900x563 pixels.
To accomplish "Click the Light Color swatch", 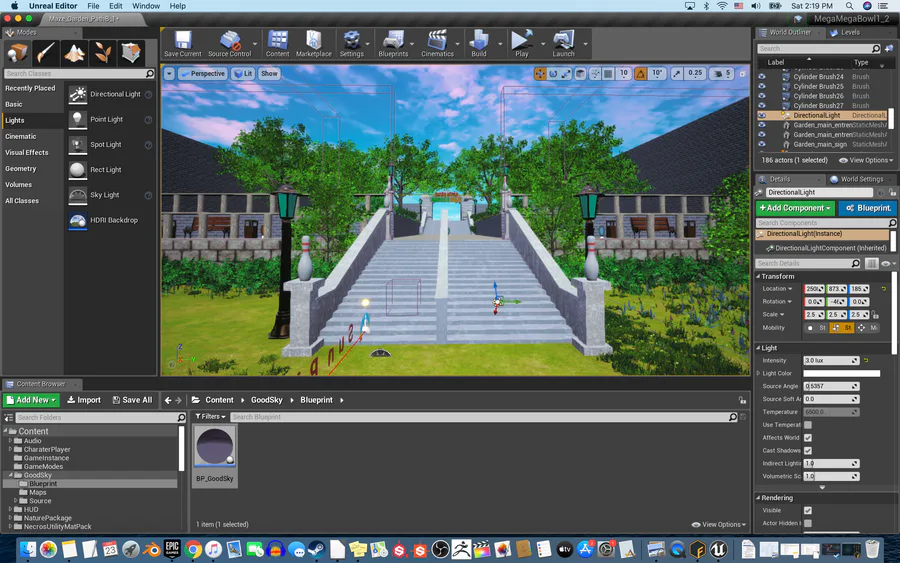I will [x=841, y=374].
